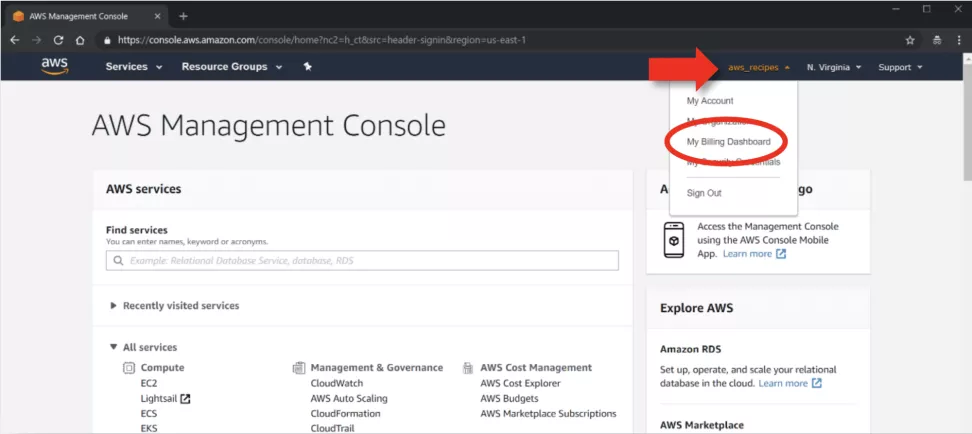The height and width of the screenshot is (434, 972).
Task: Open the Support dropdown menu
Action: (x=900, y=68)
